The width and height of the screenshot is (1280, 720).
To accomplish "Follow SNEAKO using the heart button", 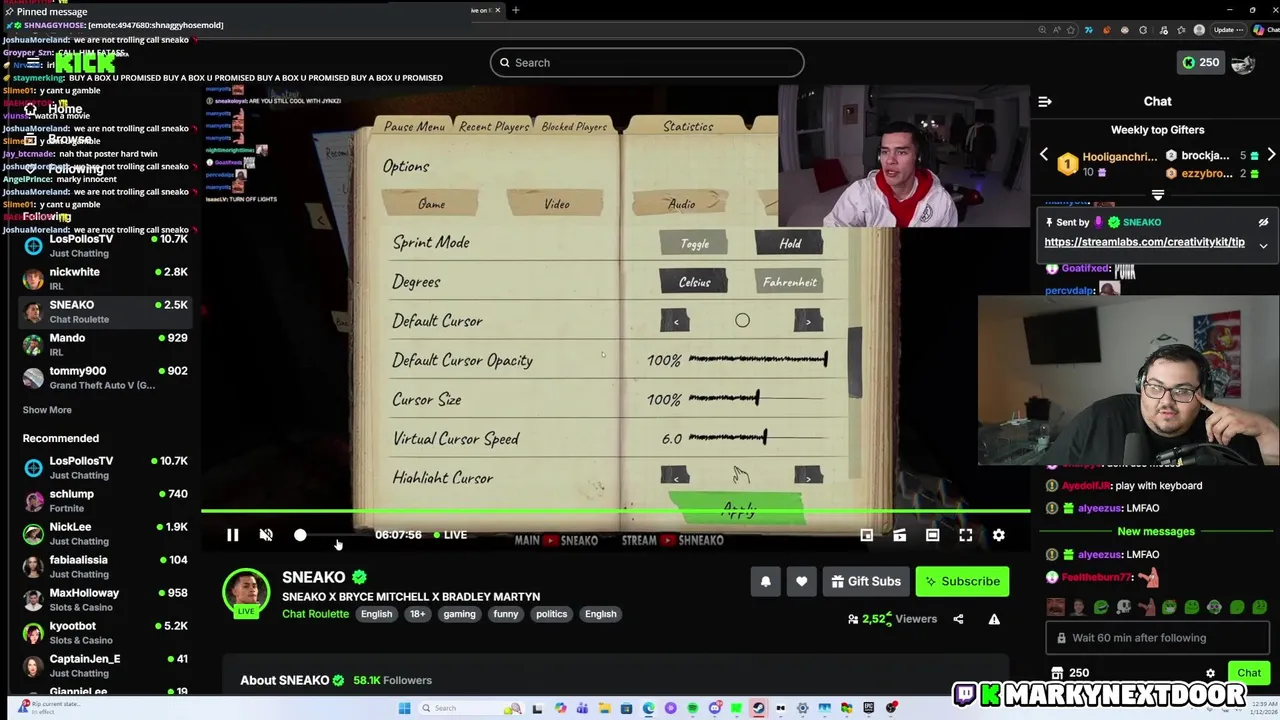I will tap(801, 581).
